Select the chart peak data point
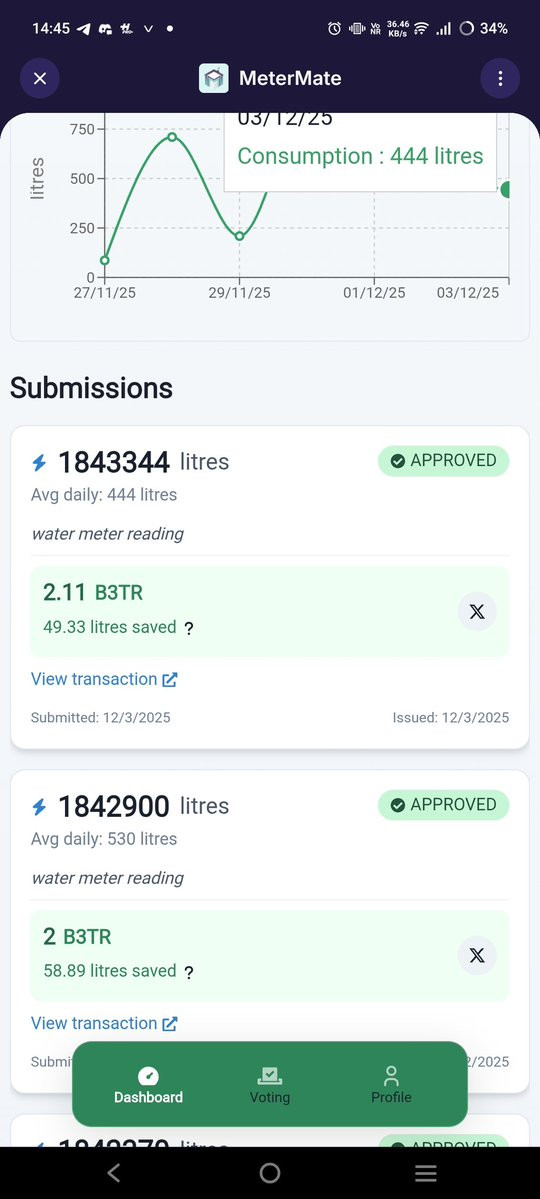The image size is (540, 1199). [x=172, y=137]
